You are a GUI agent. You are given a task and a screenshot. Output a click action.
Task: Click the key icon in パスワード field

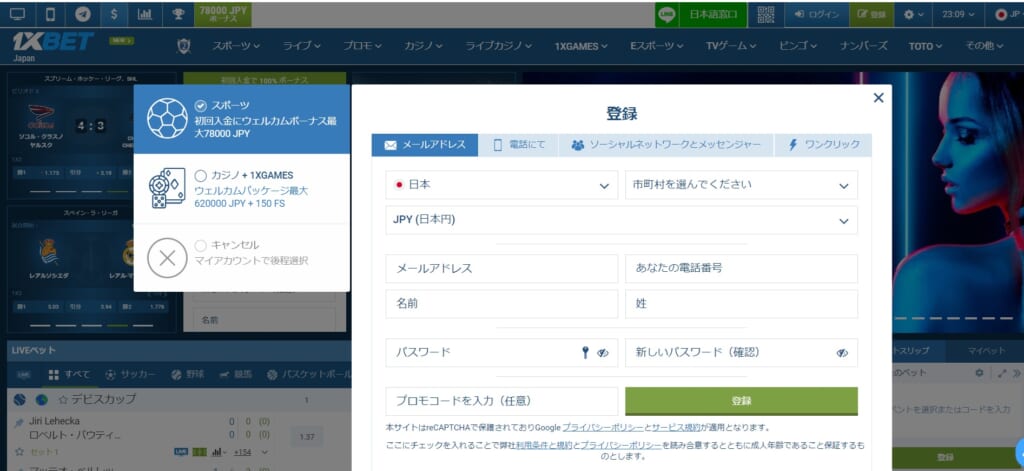click(585, 353)
